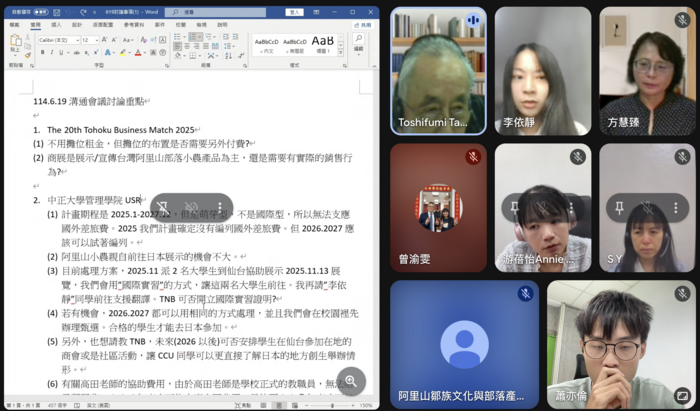Screen dimensions: 700x411
Task: Switch to the 插入 (Insert) tab
Action: 56,25
